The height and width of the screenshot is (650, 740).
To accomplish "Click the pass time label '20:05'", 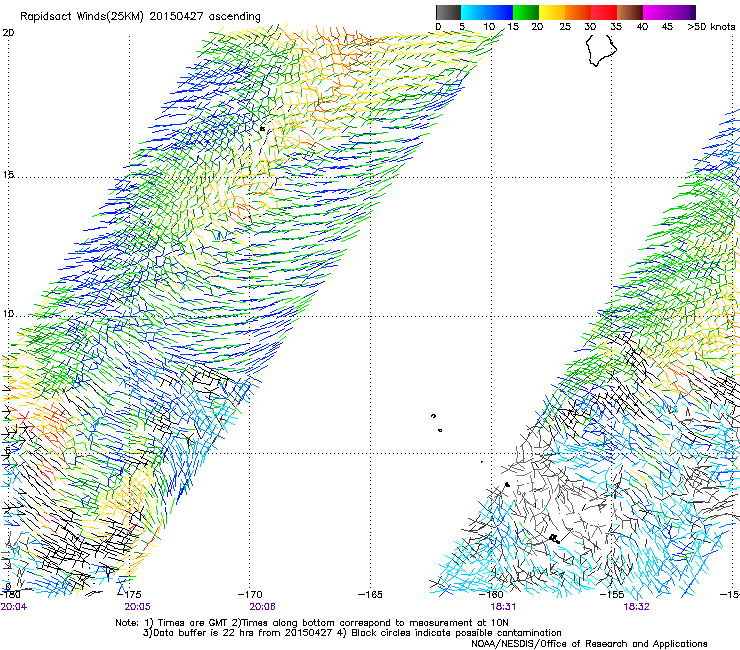I will [137, 607].
